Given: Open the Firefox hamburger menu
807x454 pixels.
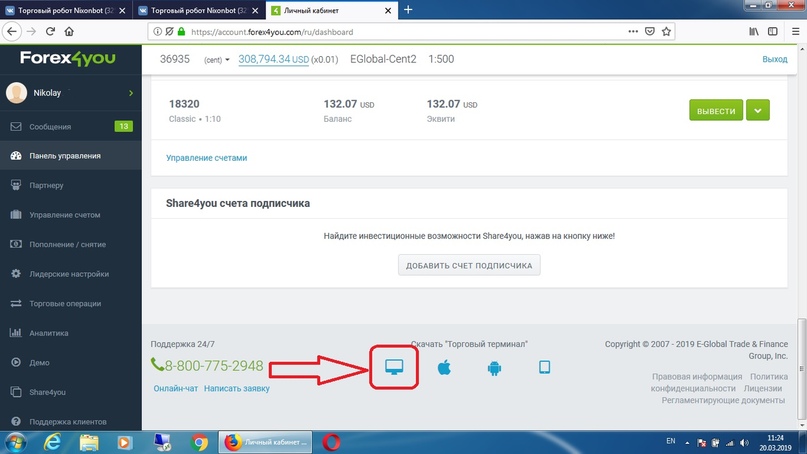Looking at the screenshot, I should pos(795,31).
